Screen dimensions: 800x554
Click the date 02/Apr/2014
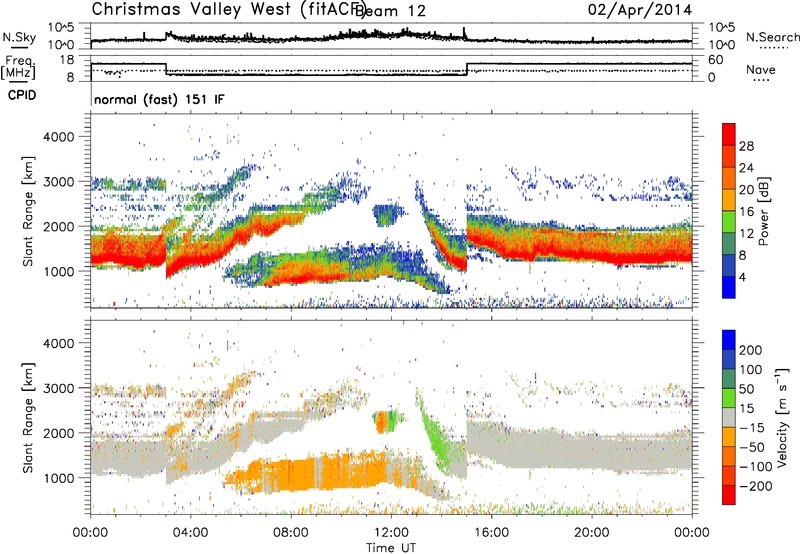point(640,10)
